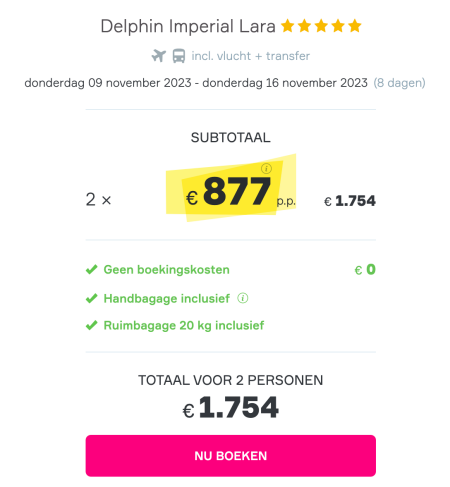
Task: Open info icon beside Handbagage inclusief
Action: (x=243, y=298)
